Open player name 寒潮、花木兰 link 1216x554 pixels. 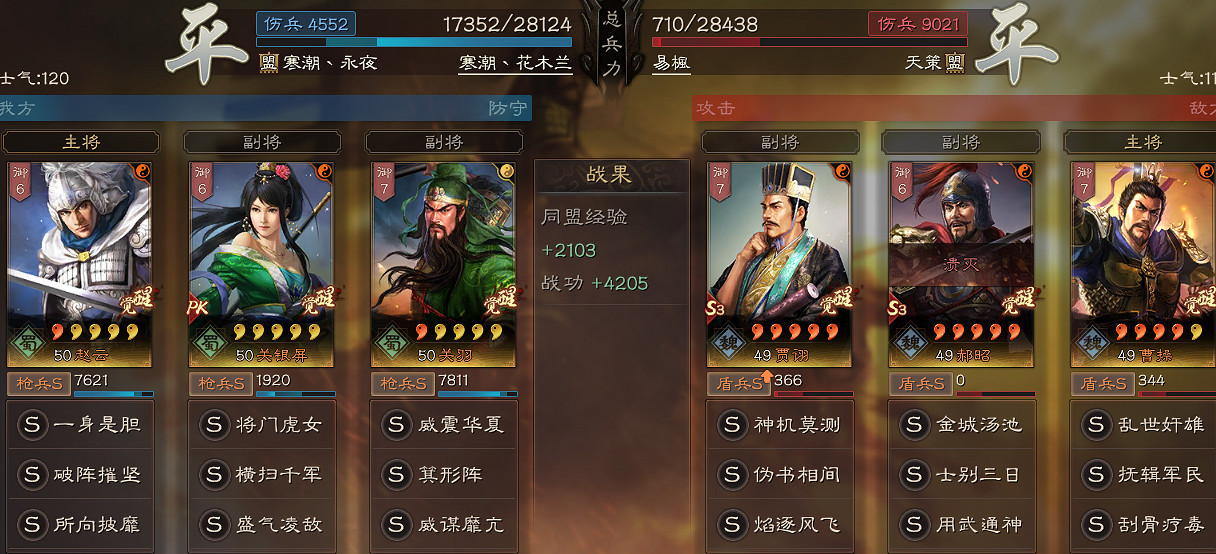pyautogui.click(x=515, y=63)
